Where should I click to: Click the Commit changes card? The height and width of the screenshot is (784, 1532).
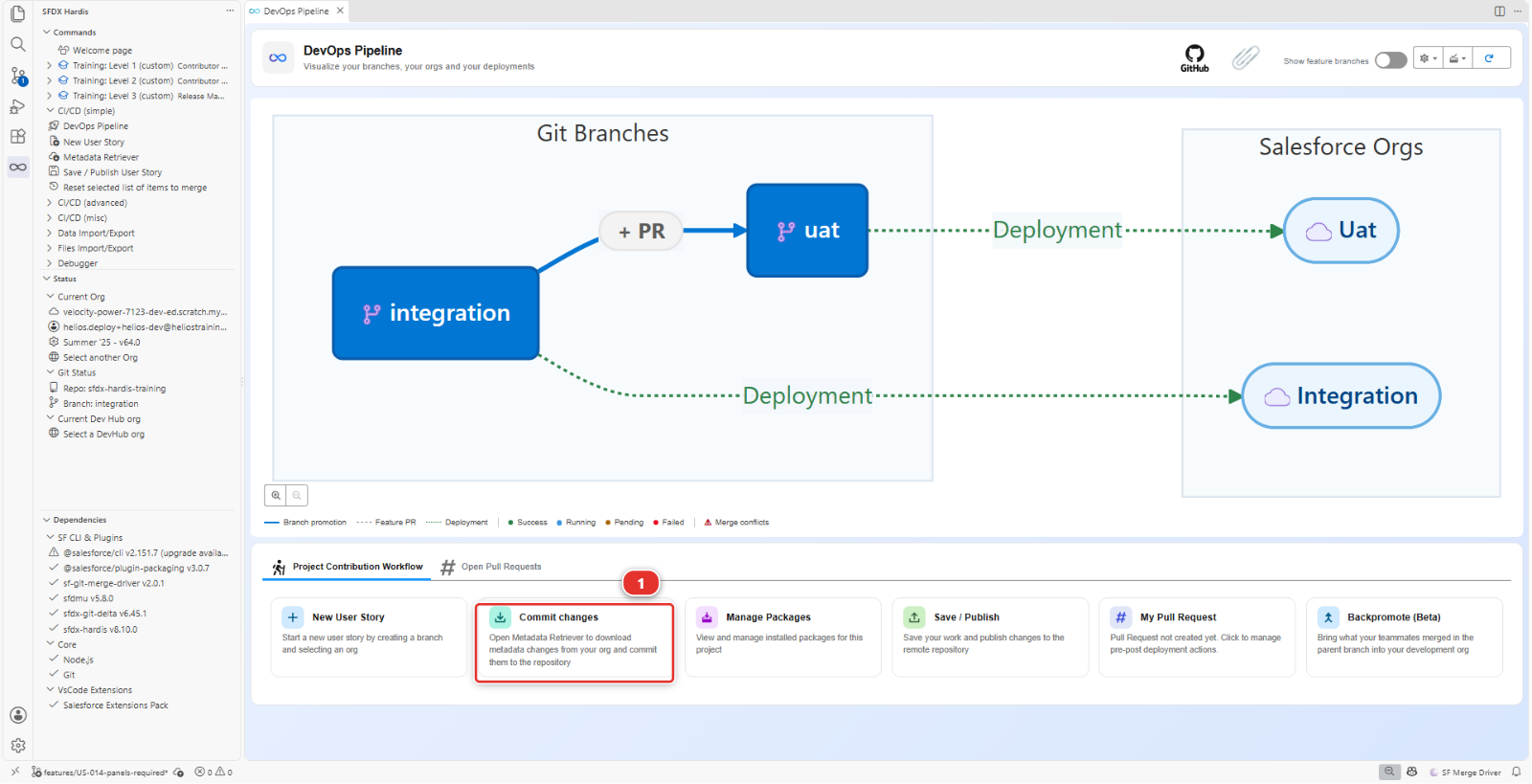click(574, 641)
